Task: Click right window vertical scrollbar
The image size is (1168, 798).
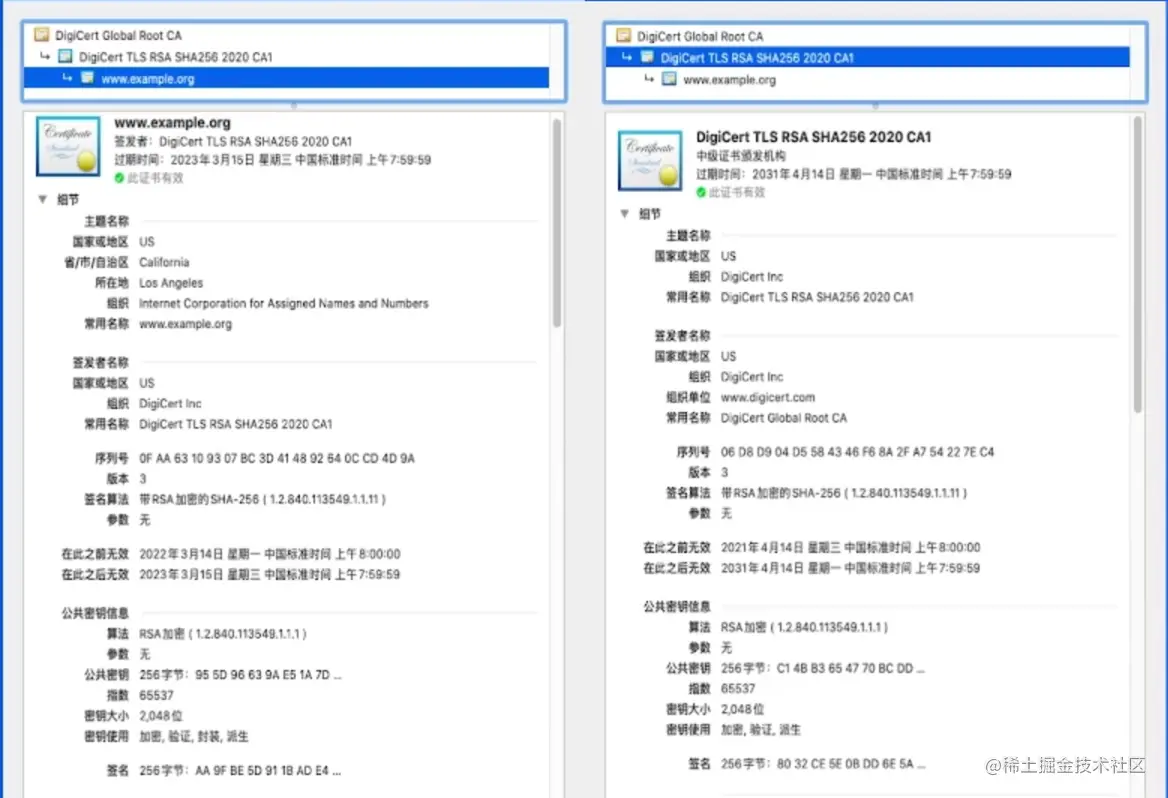Action: 1137,265
